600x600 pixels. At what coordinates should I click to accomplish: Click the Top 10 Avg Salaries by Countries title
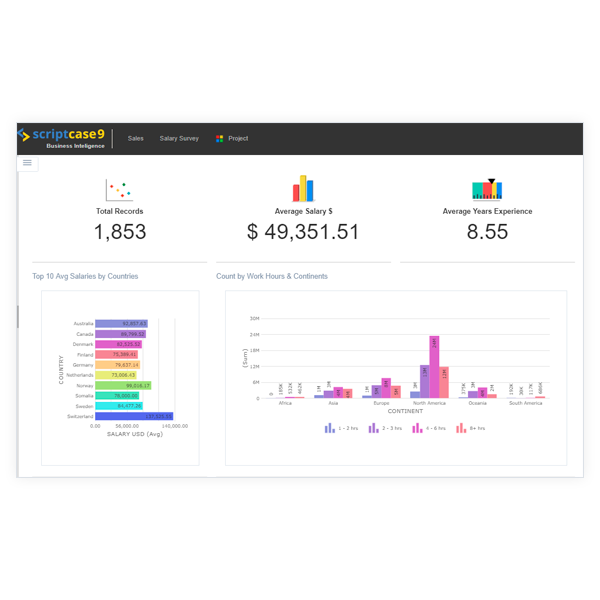[x=85, y=276]
